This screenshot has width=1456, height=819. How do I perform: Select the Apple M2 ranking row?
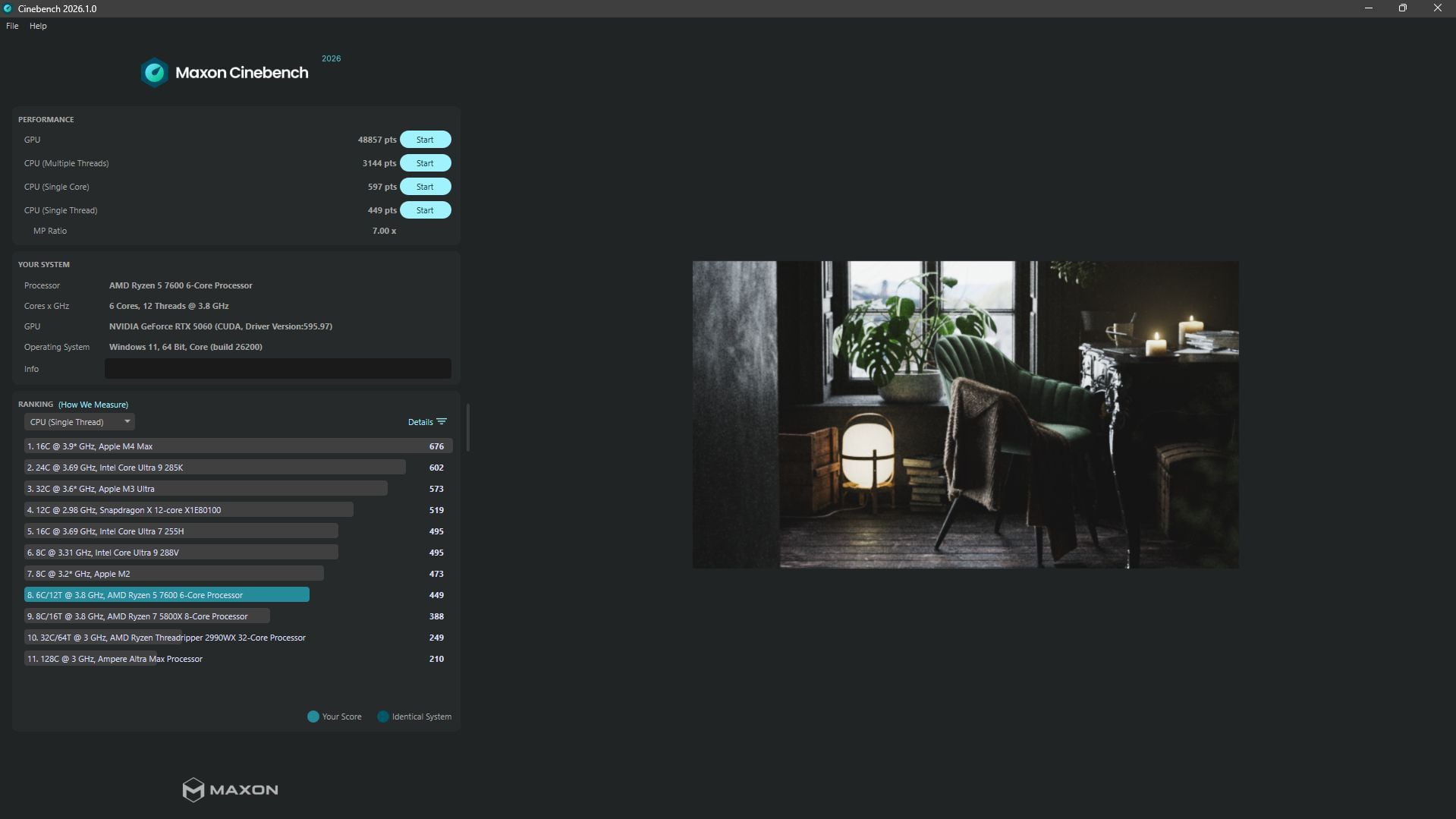tap(238, 574)
